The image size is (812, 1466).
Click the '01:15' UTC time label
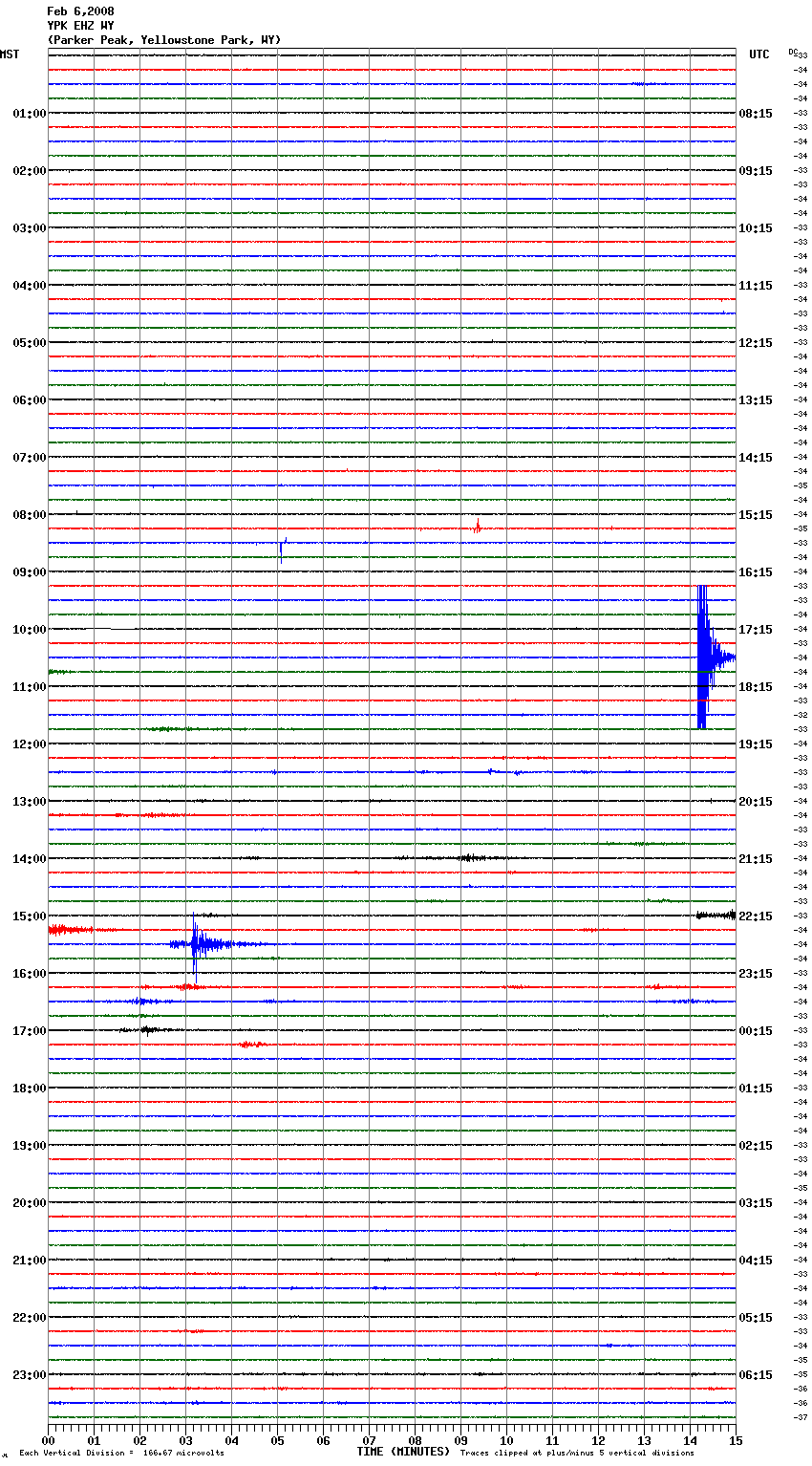756,1089
